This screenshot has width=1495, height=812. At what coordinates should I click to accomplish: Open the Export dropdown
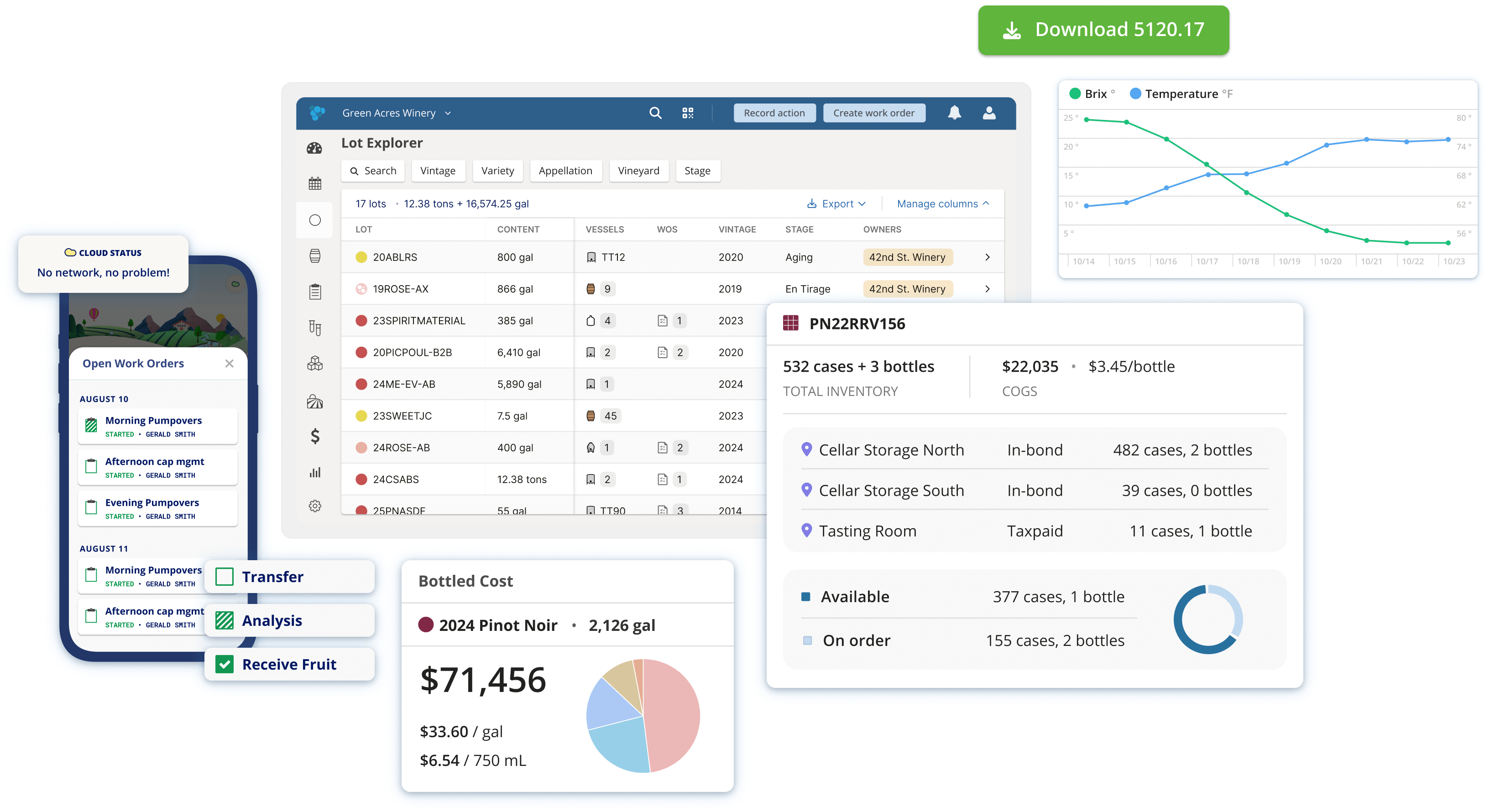(x=836, y=203)
